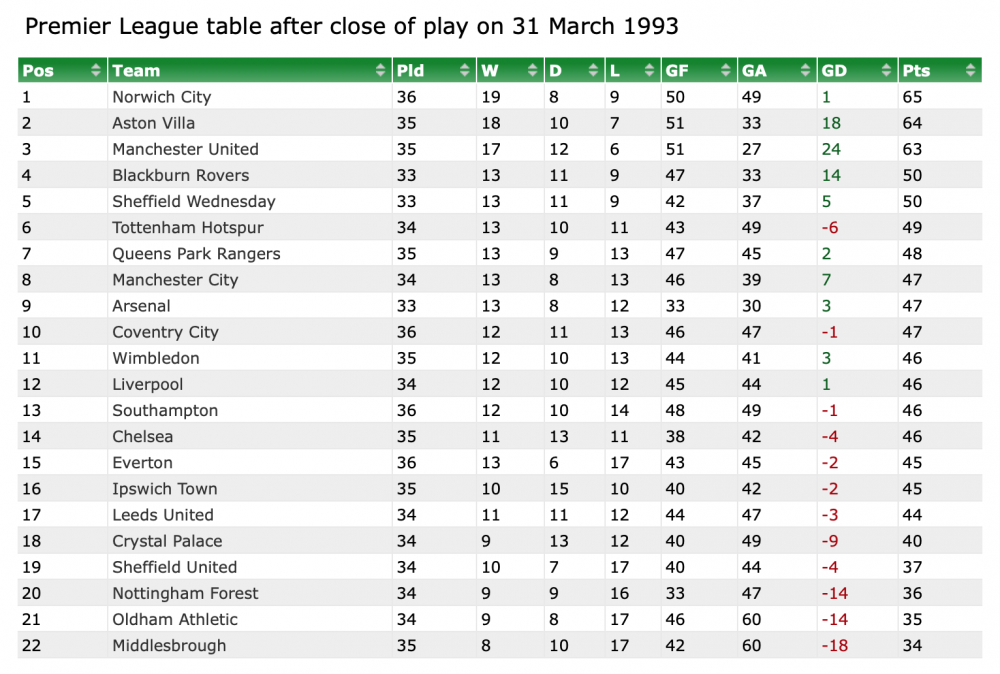Screen dimensions: 1000x674
Task: Click the sort arrows beside GD header
Action: 887,70
